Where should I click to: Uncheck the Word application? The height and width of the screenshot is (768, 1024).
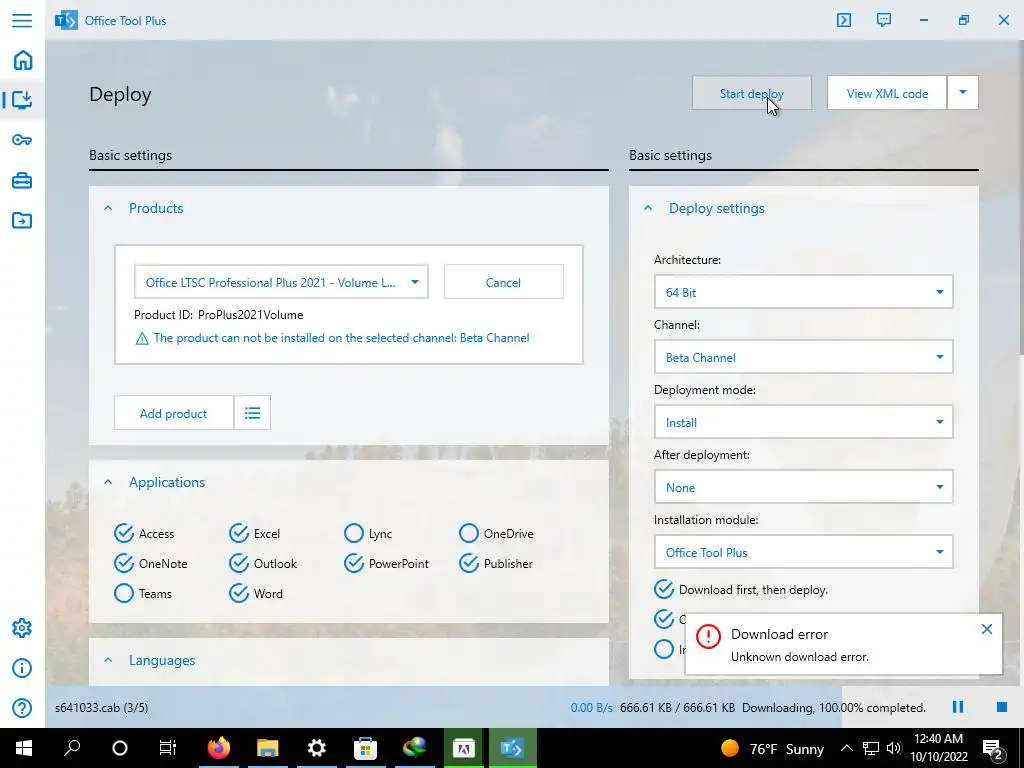239,594
